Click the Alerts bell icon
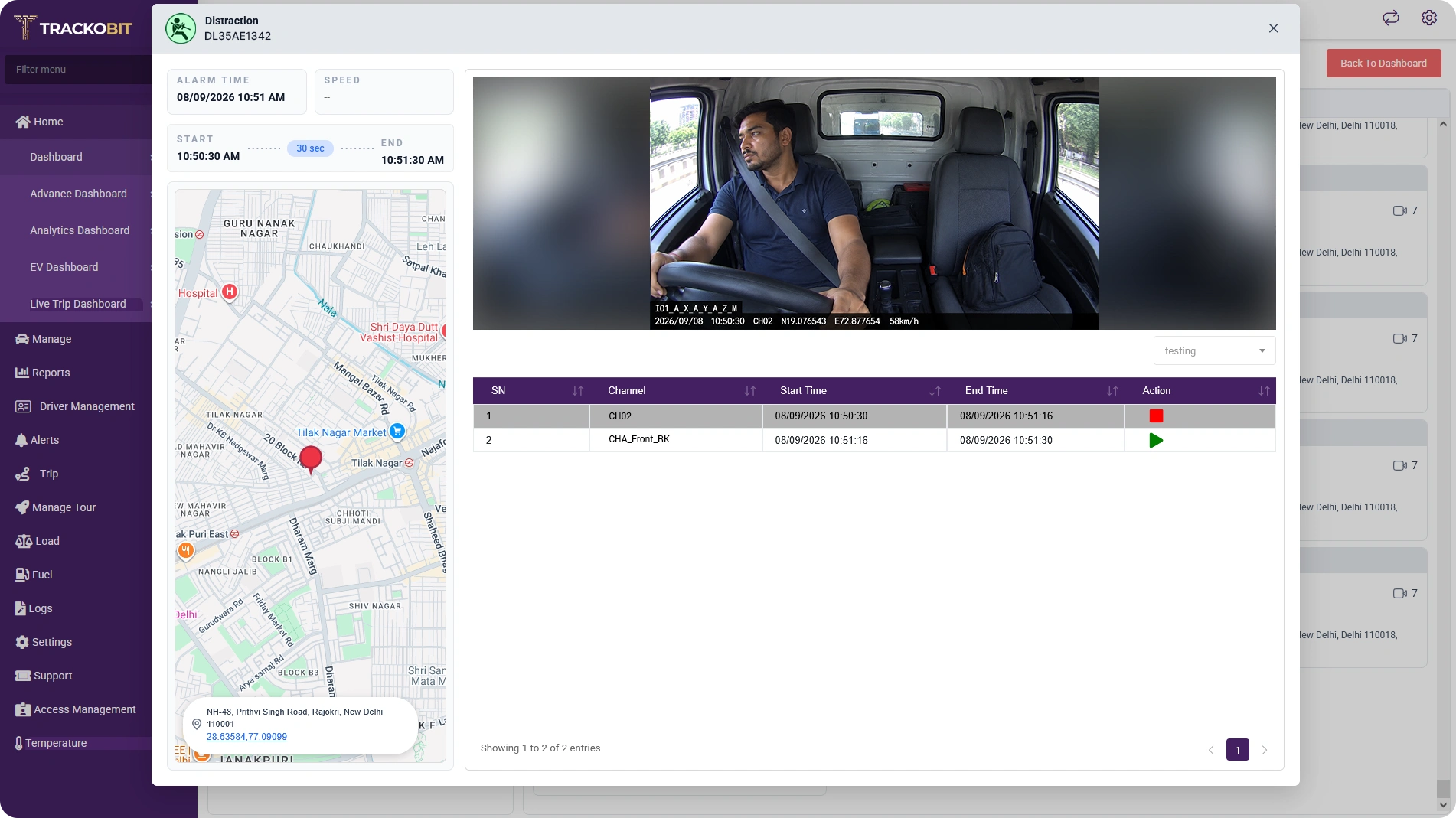 point(21,440)
